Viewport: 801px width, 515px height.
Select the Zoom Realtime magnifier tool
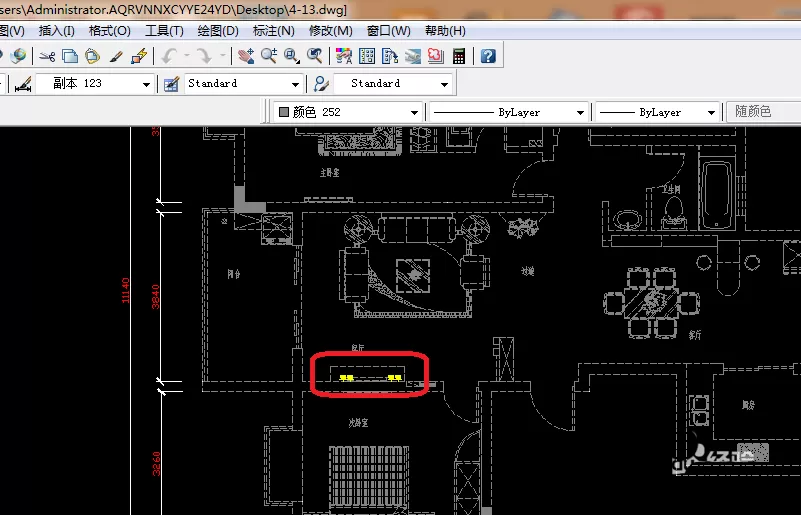269,56
